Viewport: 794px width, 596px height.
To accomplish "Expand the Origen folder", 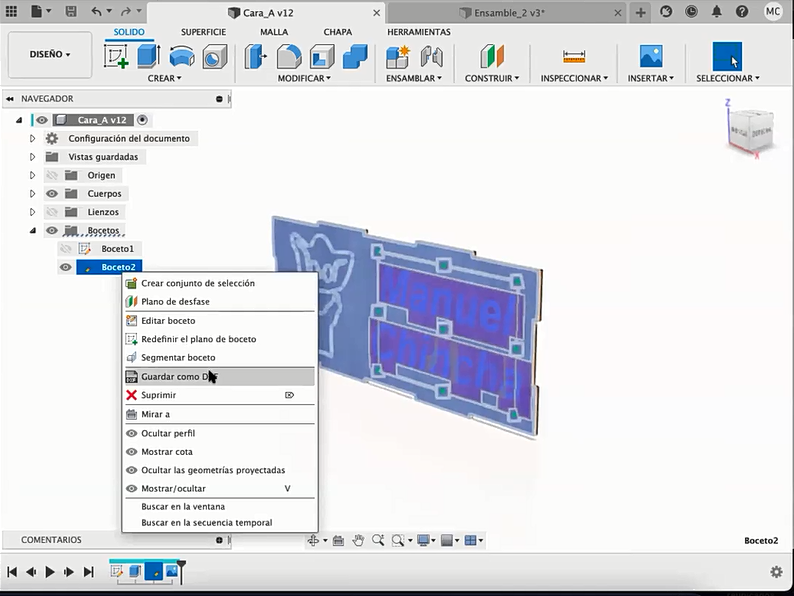I will [x=32, y=175].
